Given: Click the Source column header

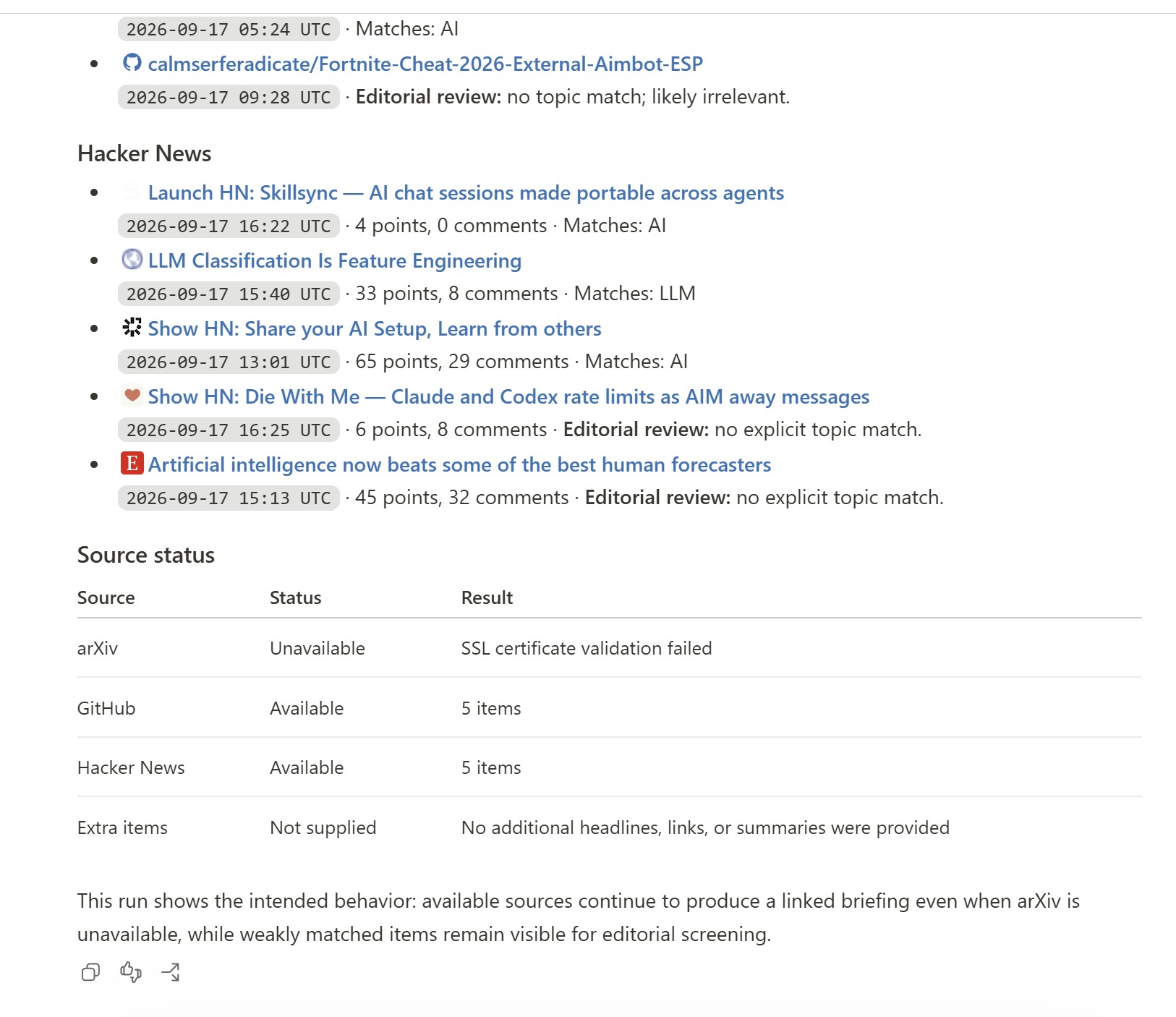Looking at the screenshot, I should (x=106, y=598).
